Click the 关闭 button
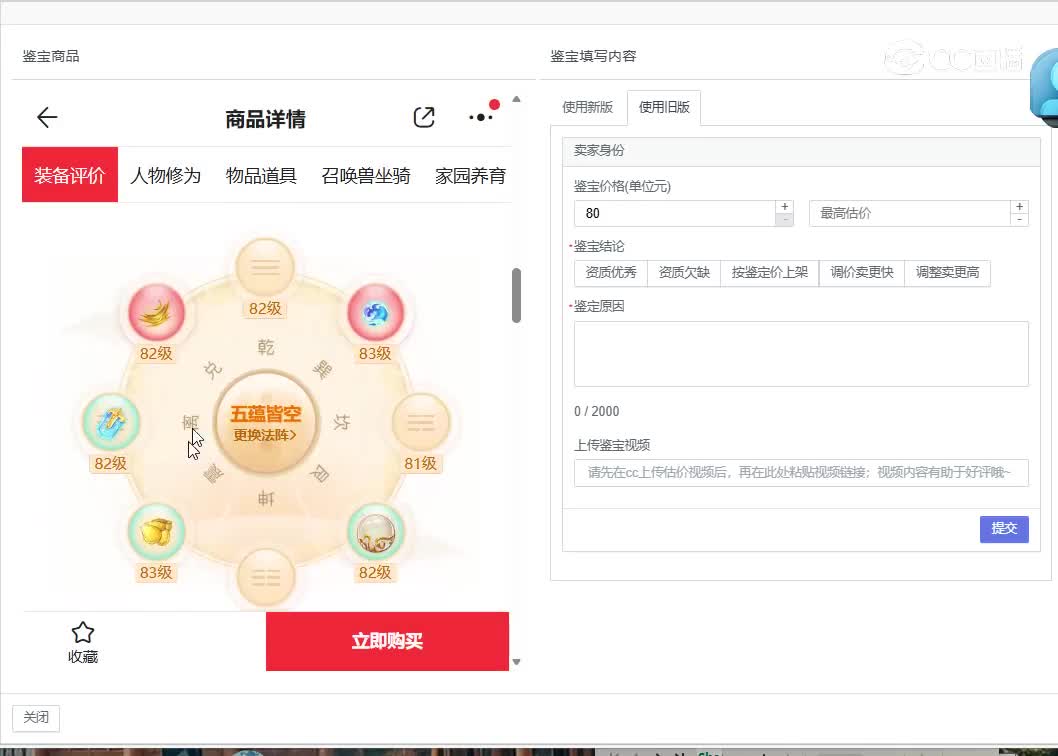This screenshot has height=756, width=1058. (x=36, y=718)
